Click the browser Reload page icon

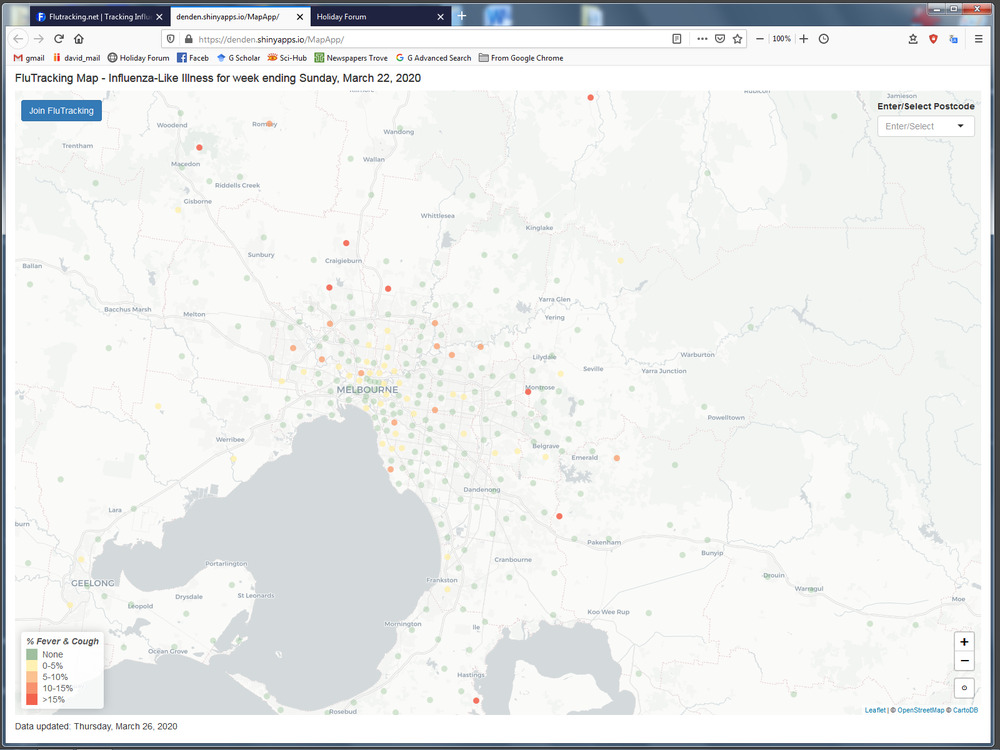(59, 39)
